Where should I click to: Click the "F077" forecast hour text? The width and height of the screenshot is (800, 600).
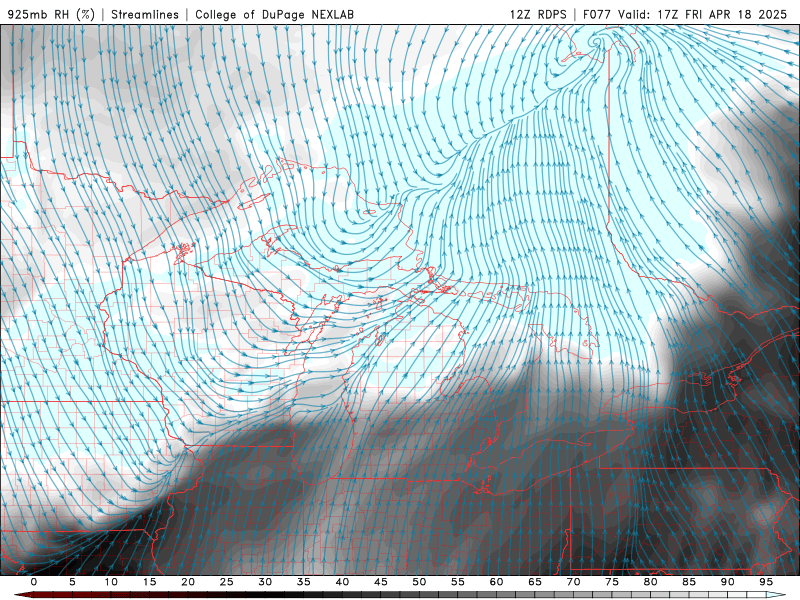[x=598, y=14]
